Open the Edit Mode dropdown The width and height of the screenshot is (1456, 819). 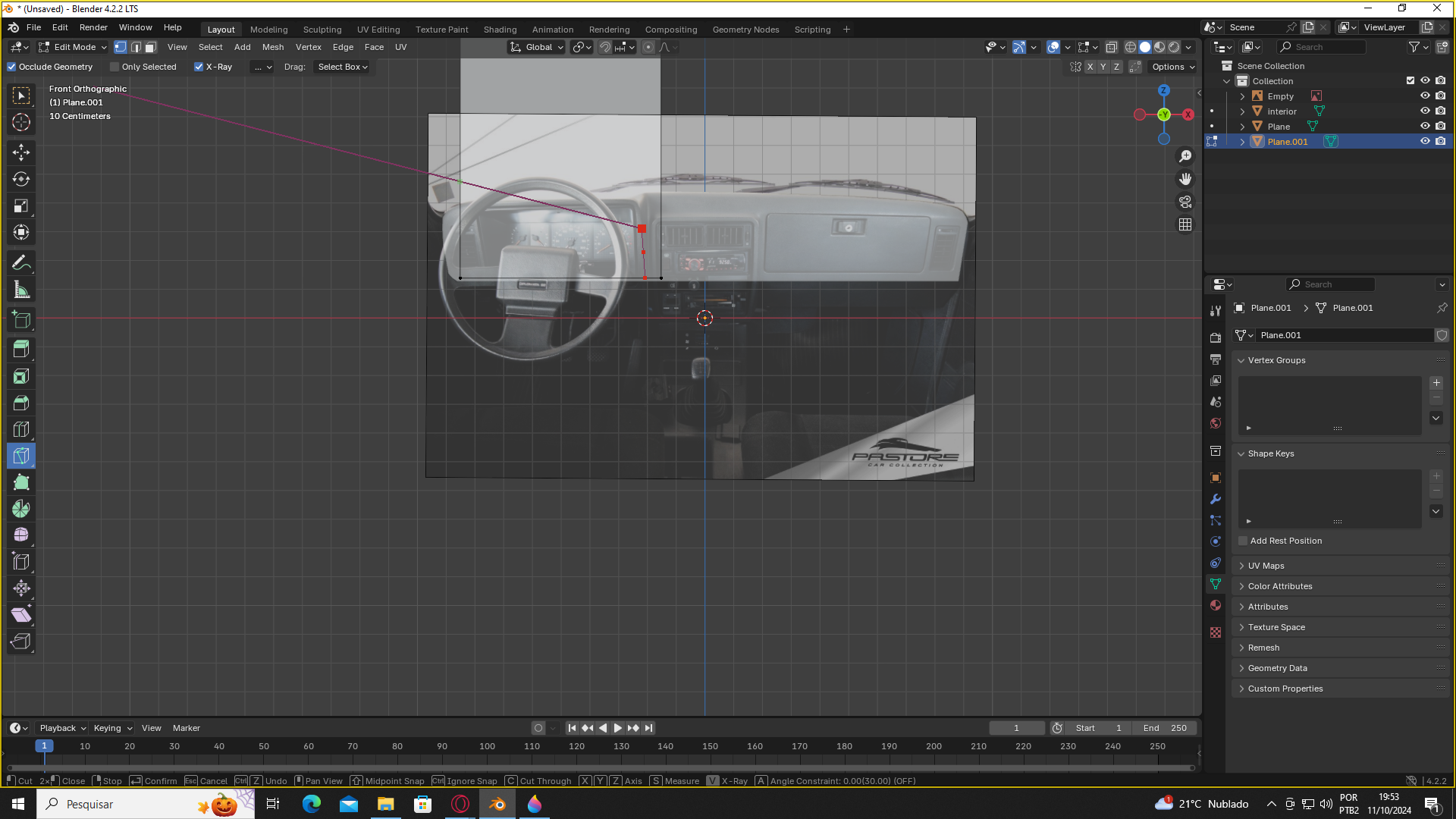click(x=74, y=47)
